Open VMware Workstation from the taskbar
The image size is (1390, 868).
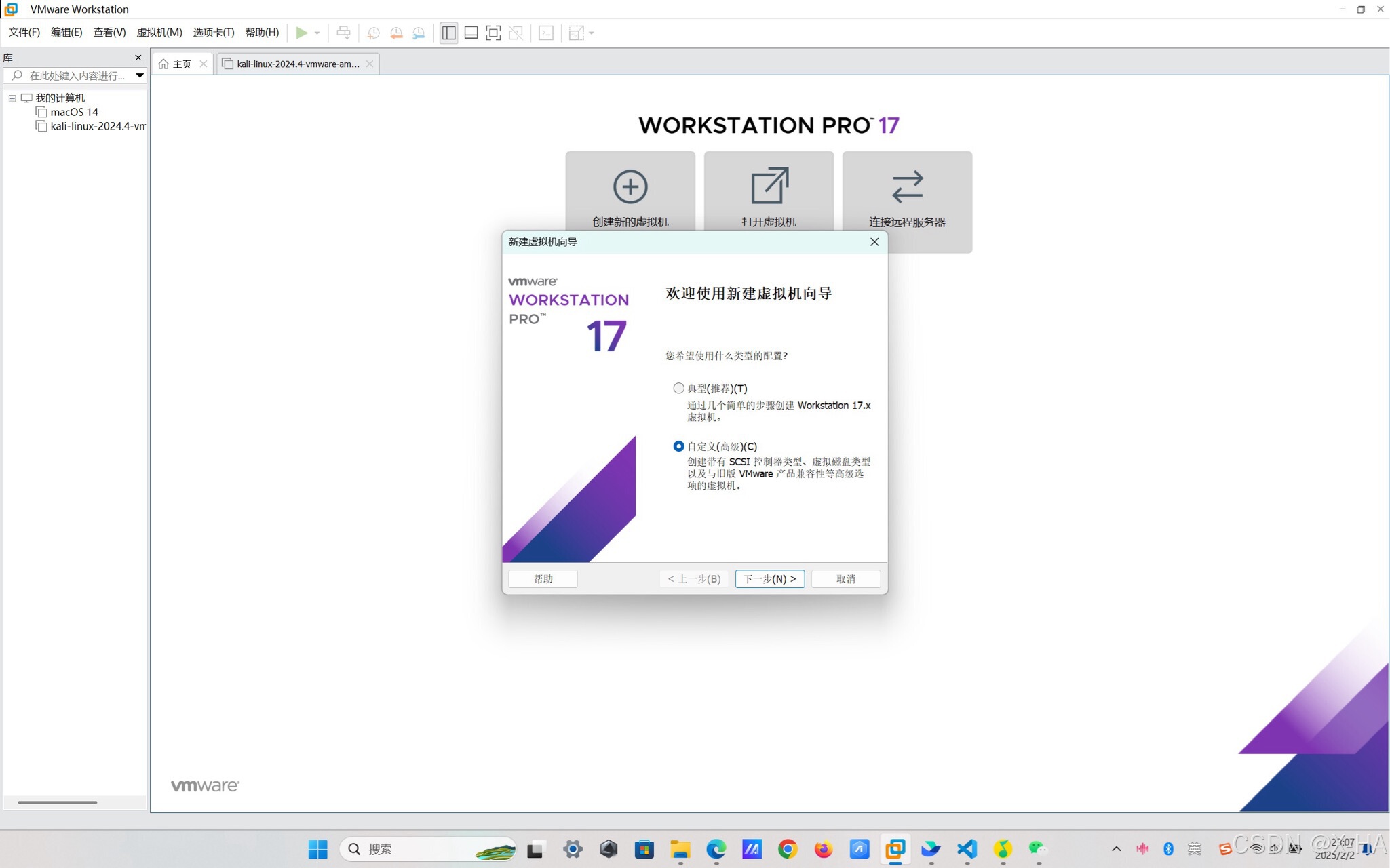[x=895, y=848]
